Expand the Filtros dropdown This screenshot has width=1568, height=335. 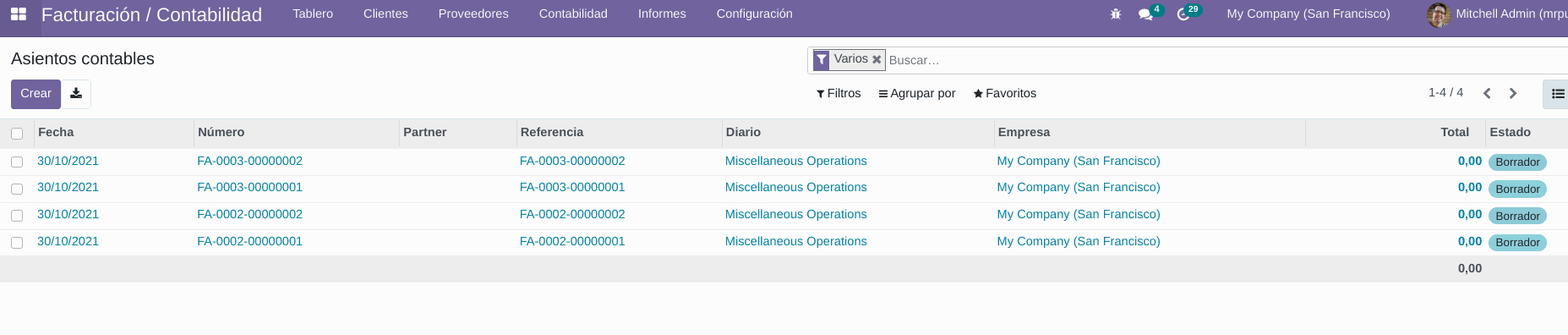(839, 93)
